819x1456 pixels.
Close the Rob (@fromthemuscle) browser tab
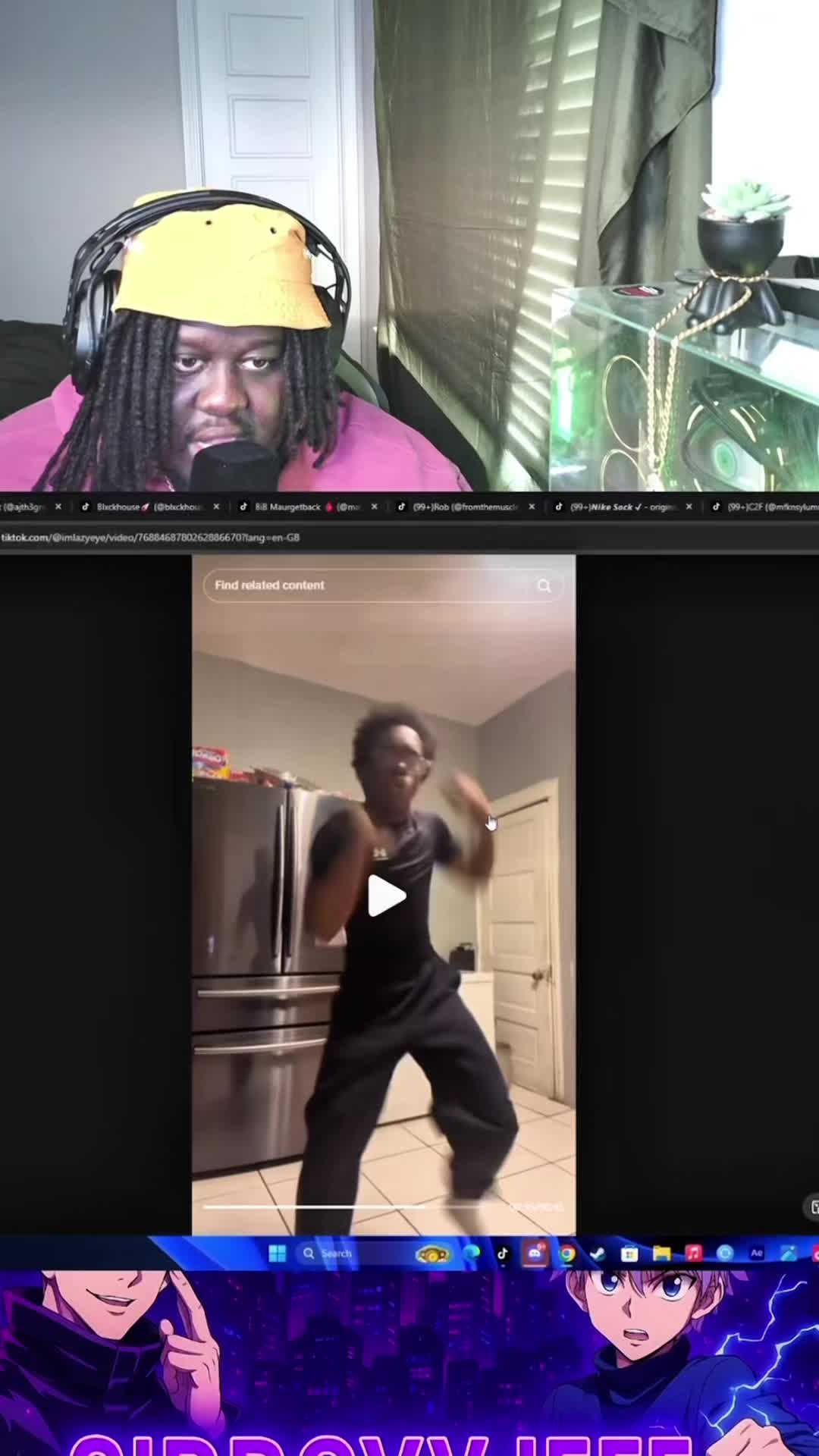coord(532,507)
